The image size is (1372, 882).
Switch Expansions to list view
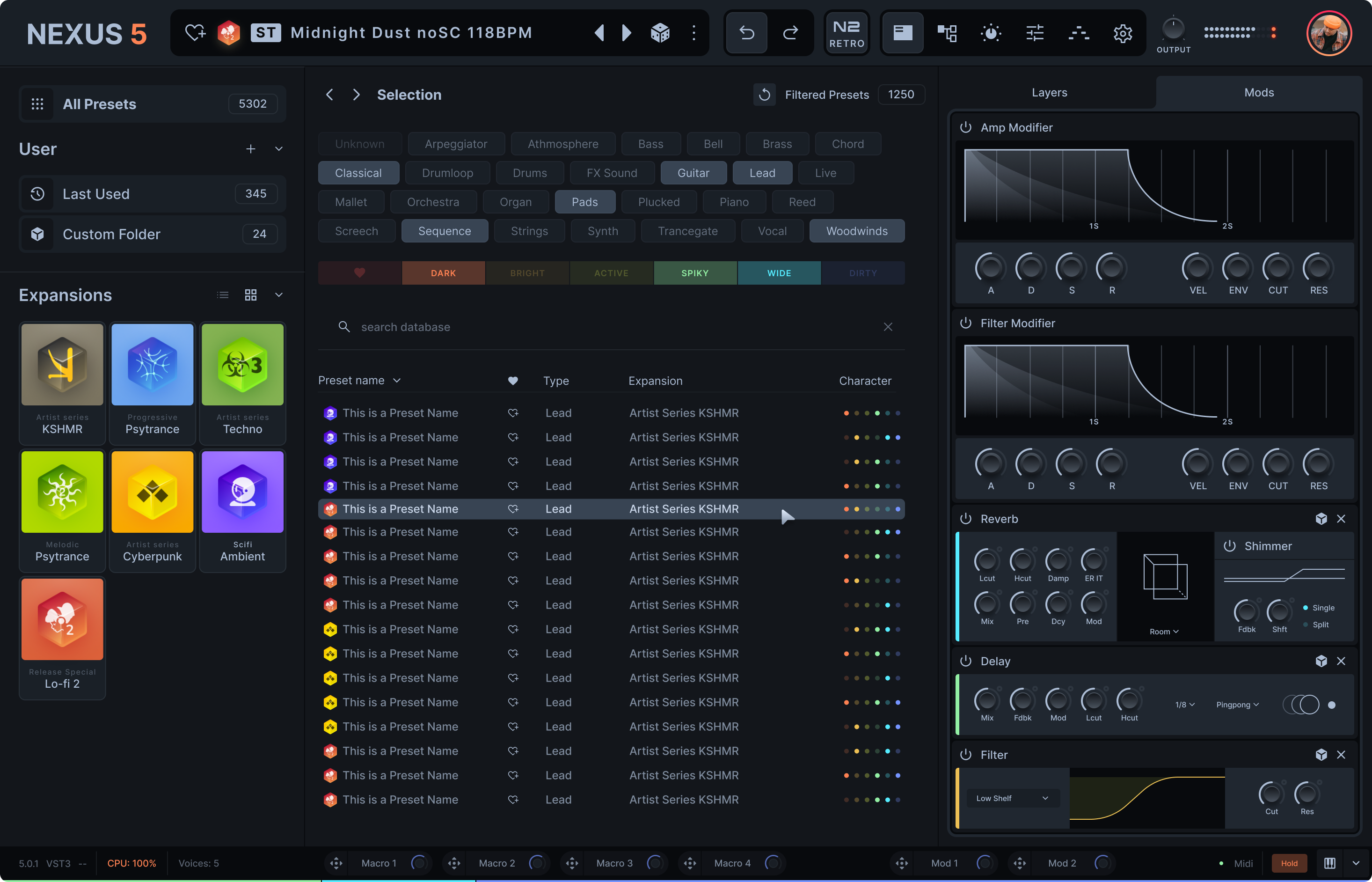pos(223,295)
